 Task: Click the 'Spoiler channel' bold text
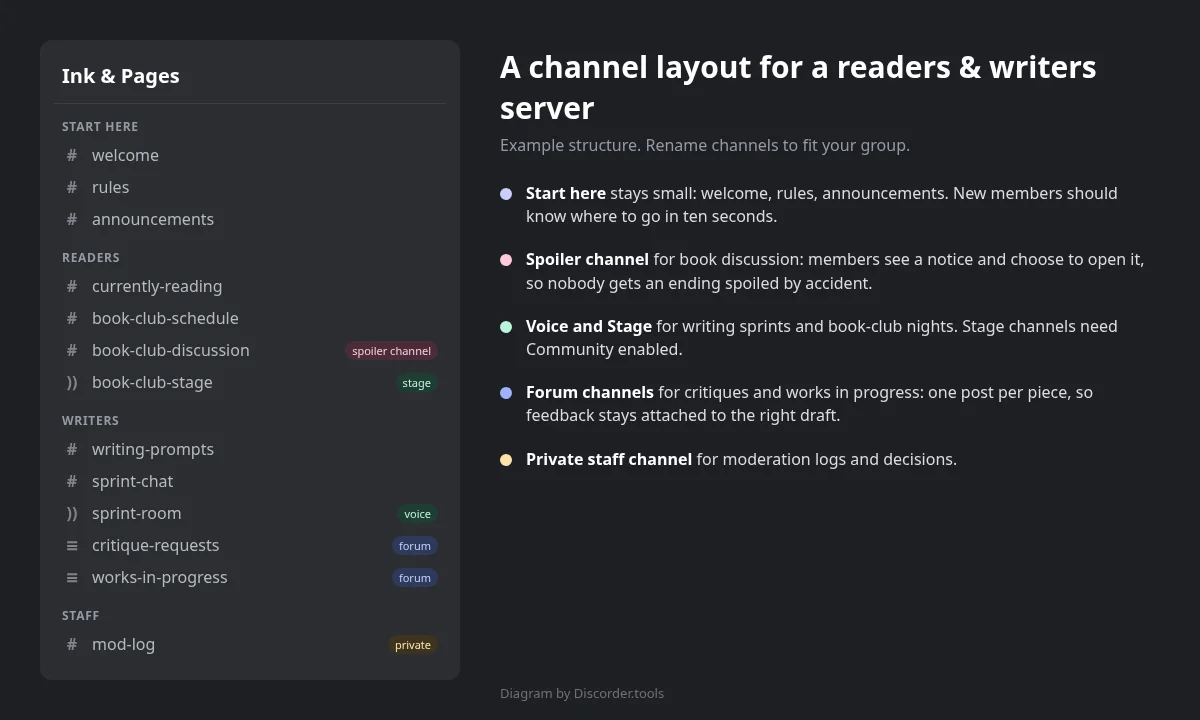click(587, 259)
